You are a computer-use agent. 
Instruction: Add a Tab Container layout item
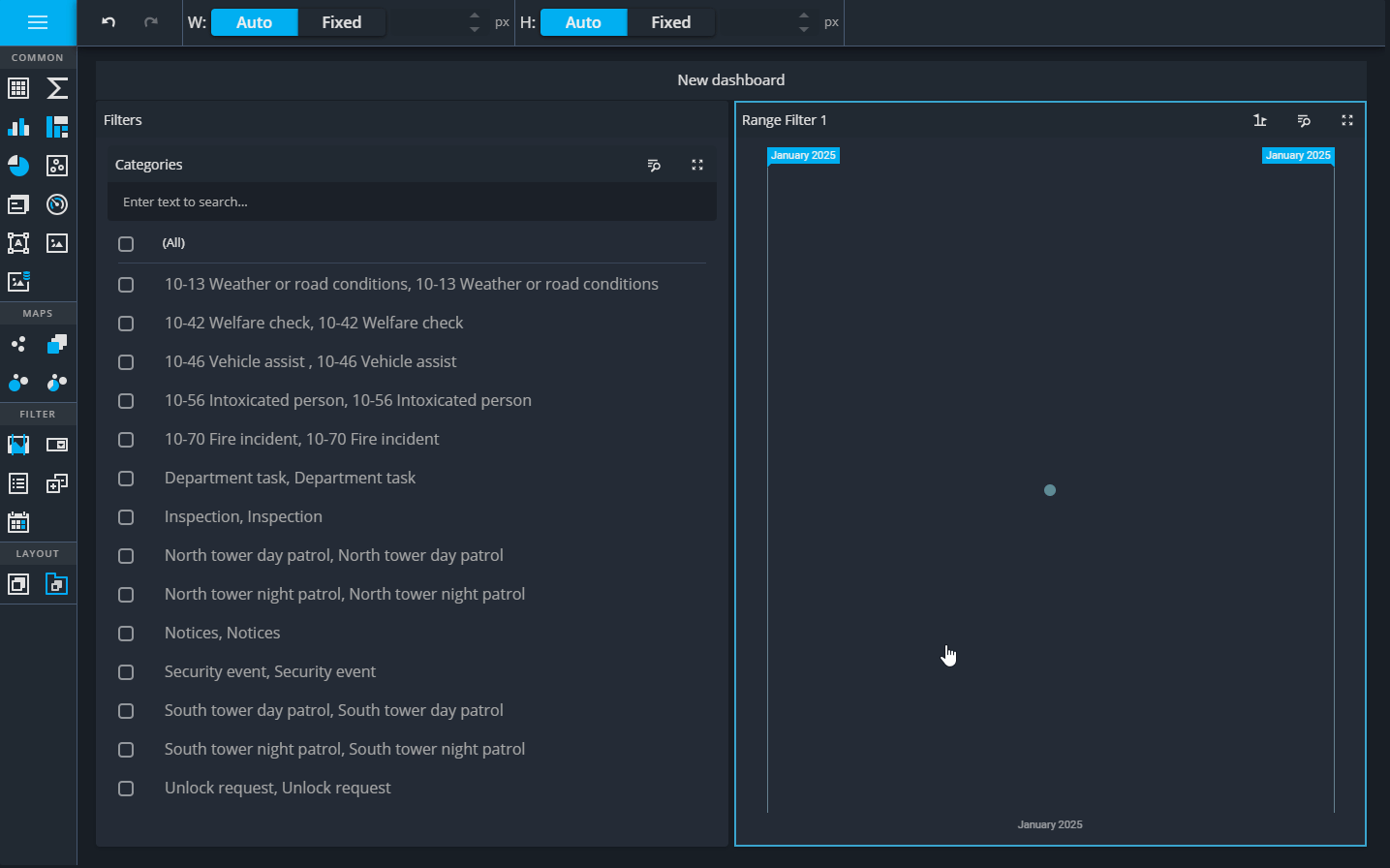coord(57,584)
